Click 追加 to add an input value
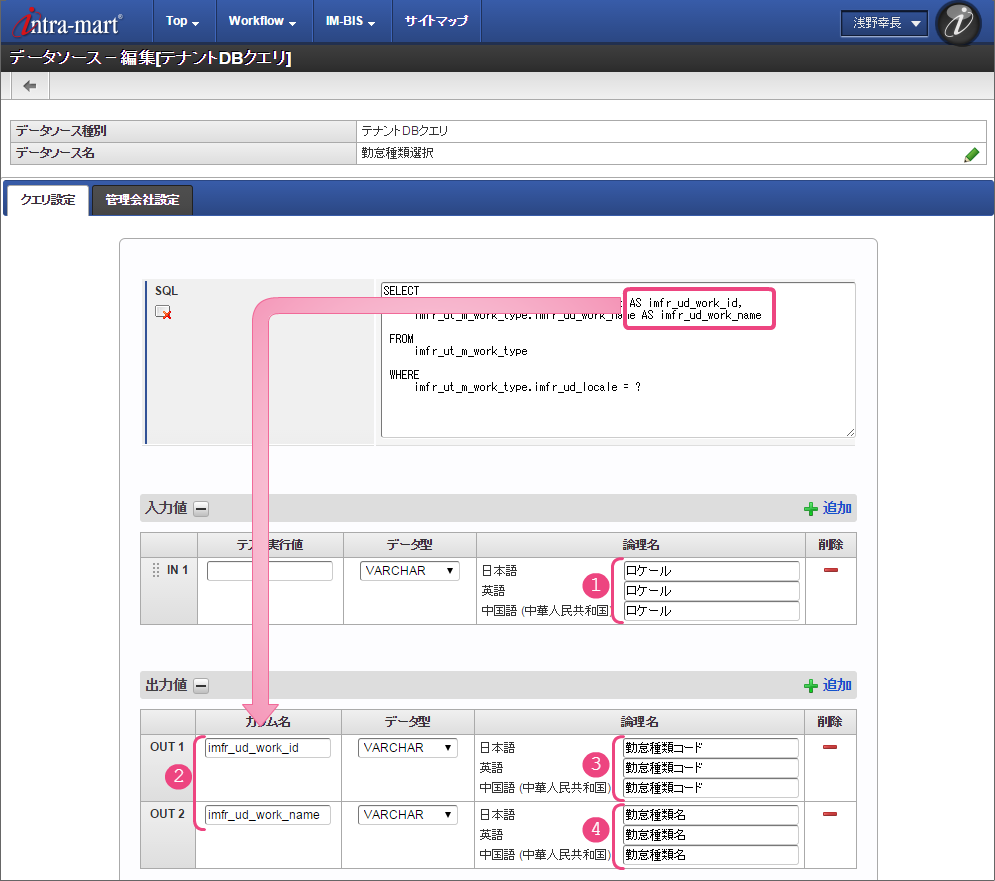 828,508
